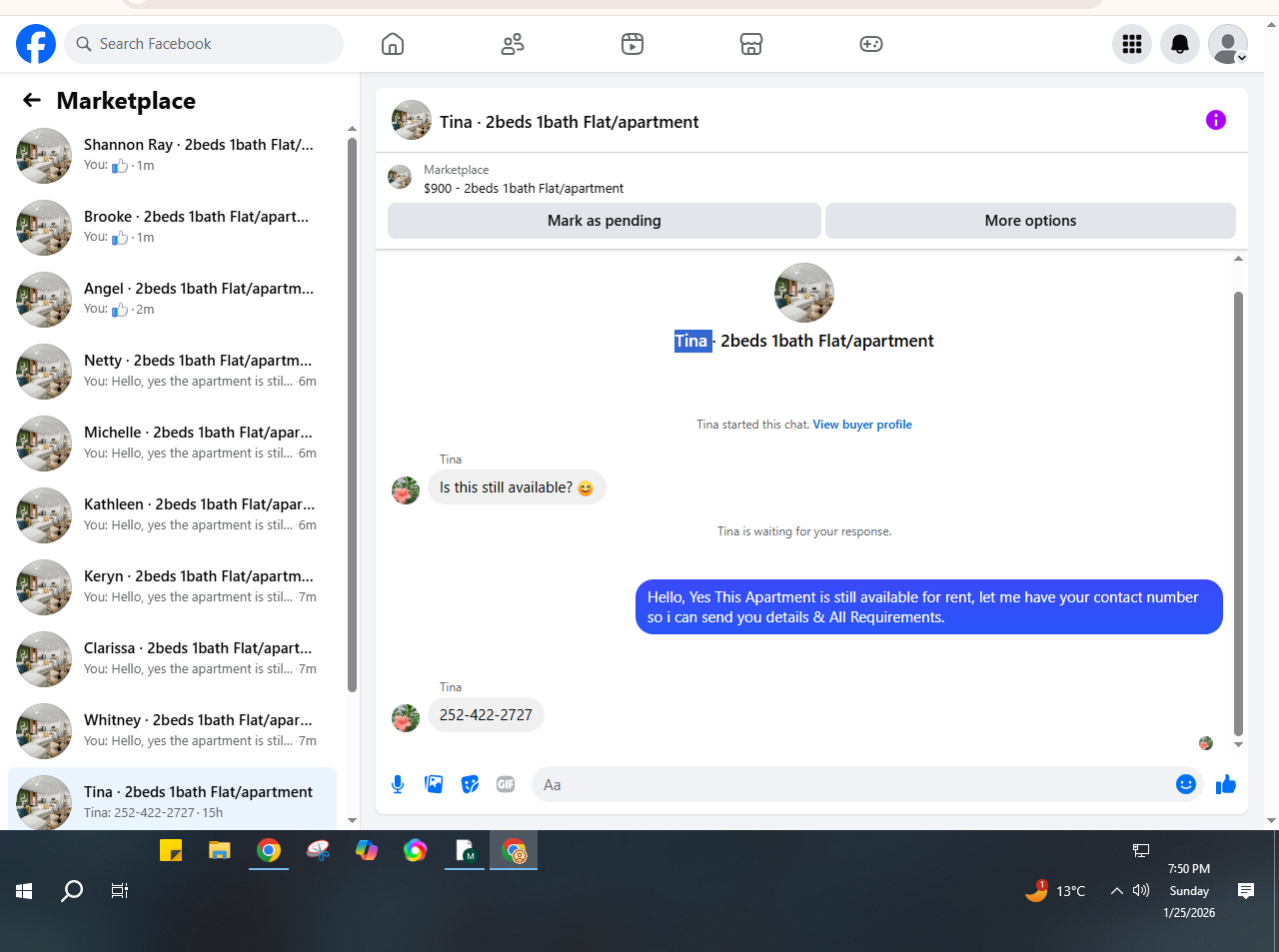Open conversation information purple icon

pos(1216,120)
